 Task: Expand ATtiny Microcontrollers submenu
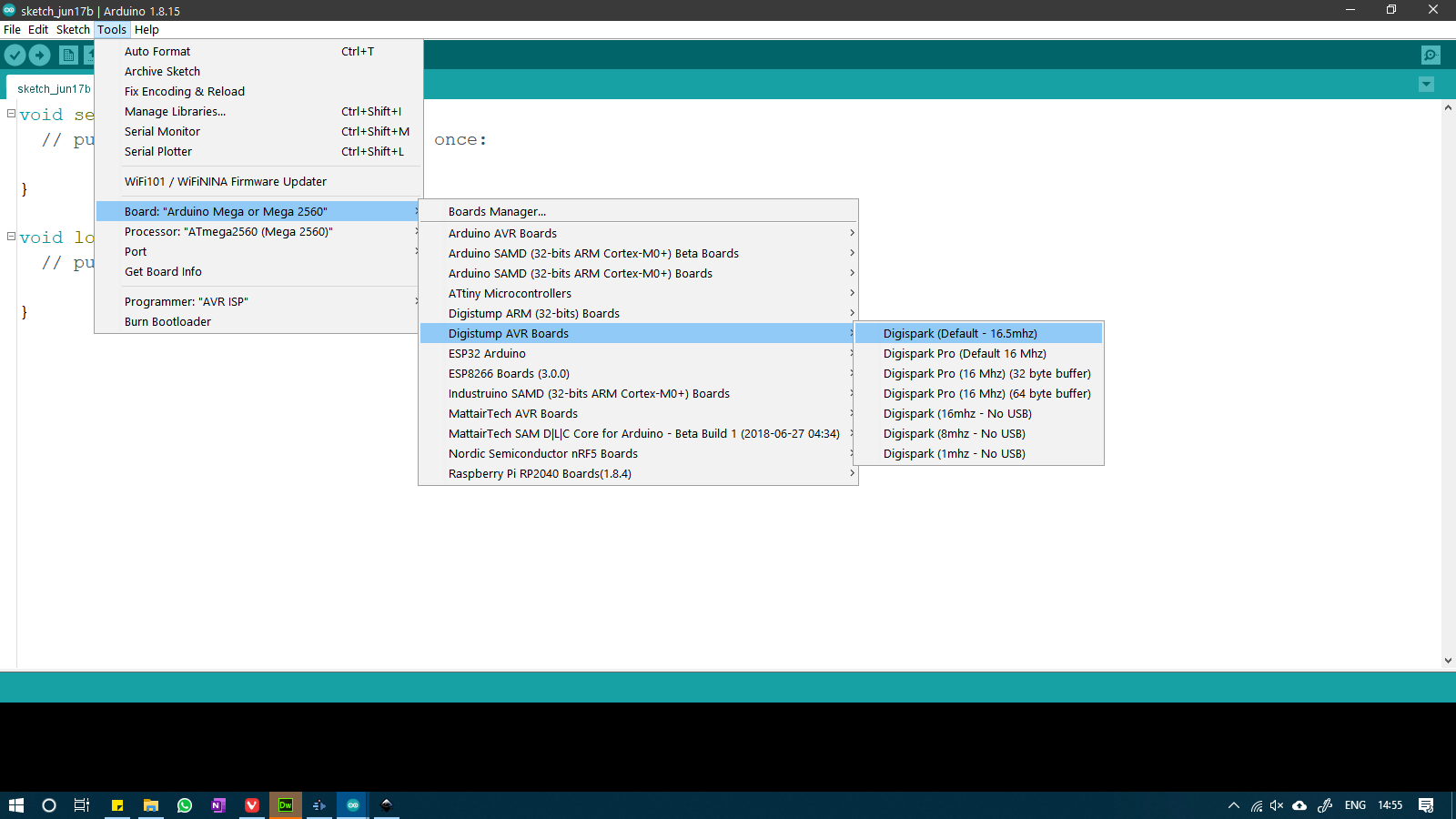click(x=638, y=294)
